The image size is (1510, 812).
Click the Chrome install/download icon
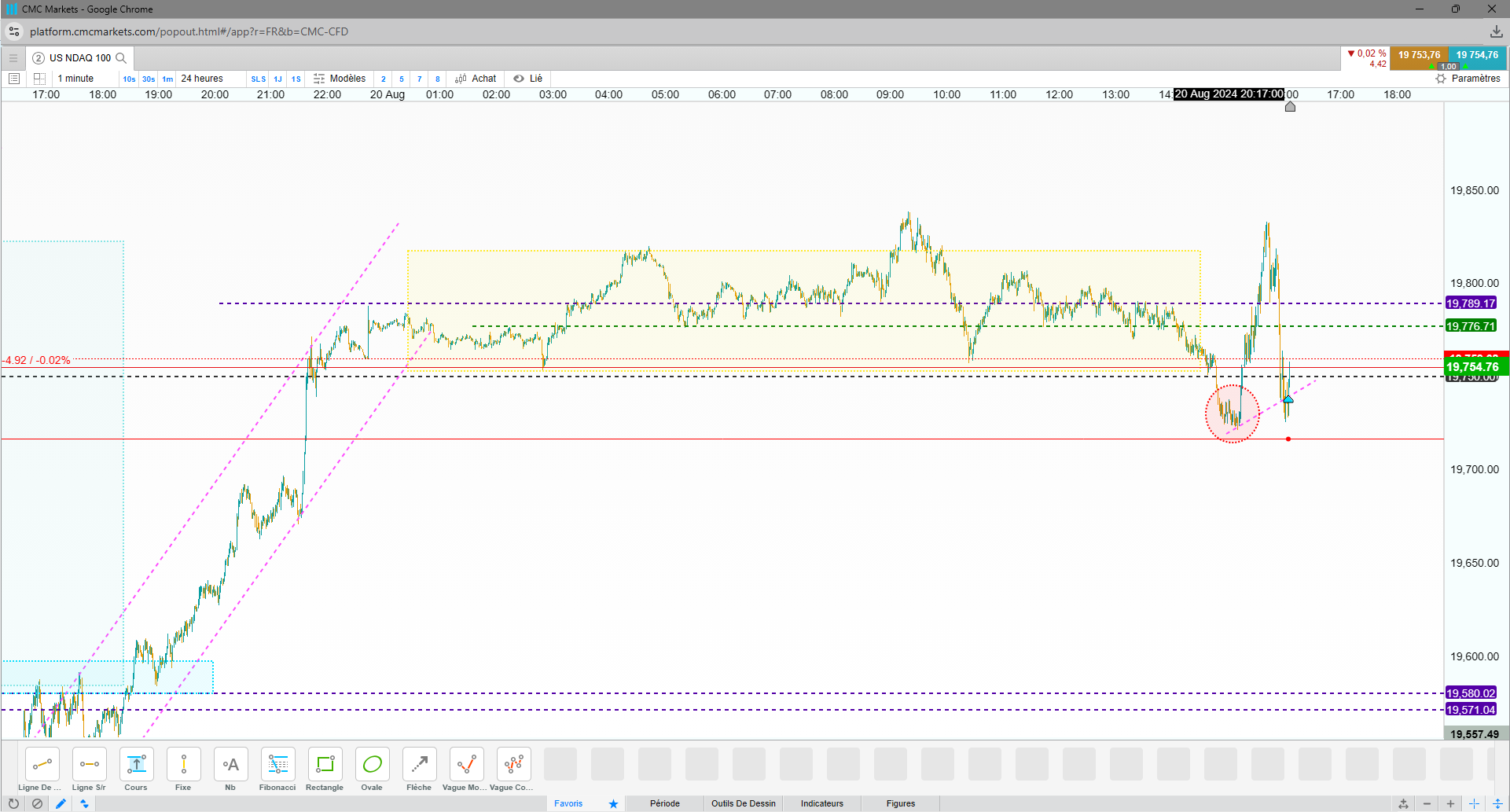(1496, 31)
